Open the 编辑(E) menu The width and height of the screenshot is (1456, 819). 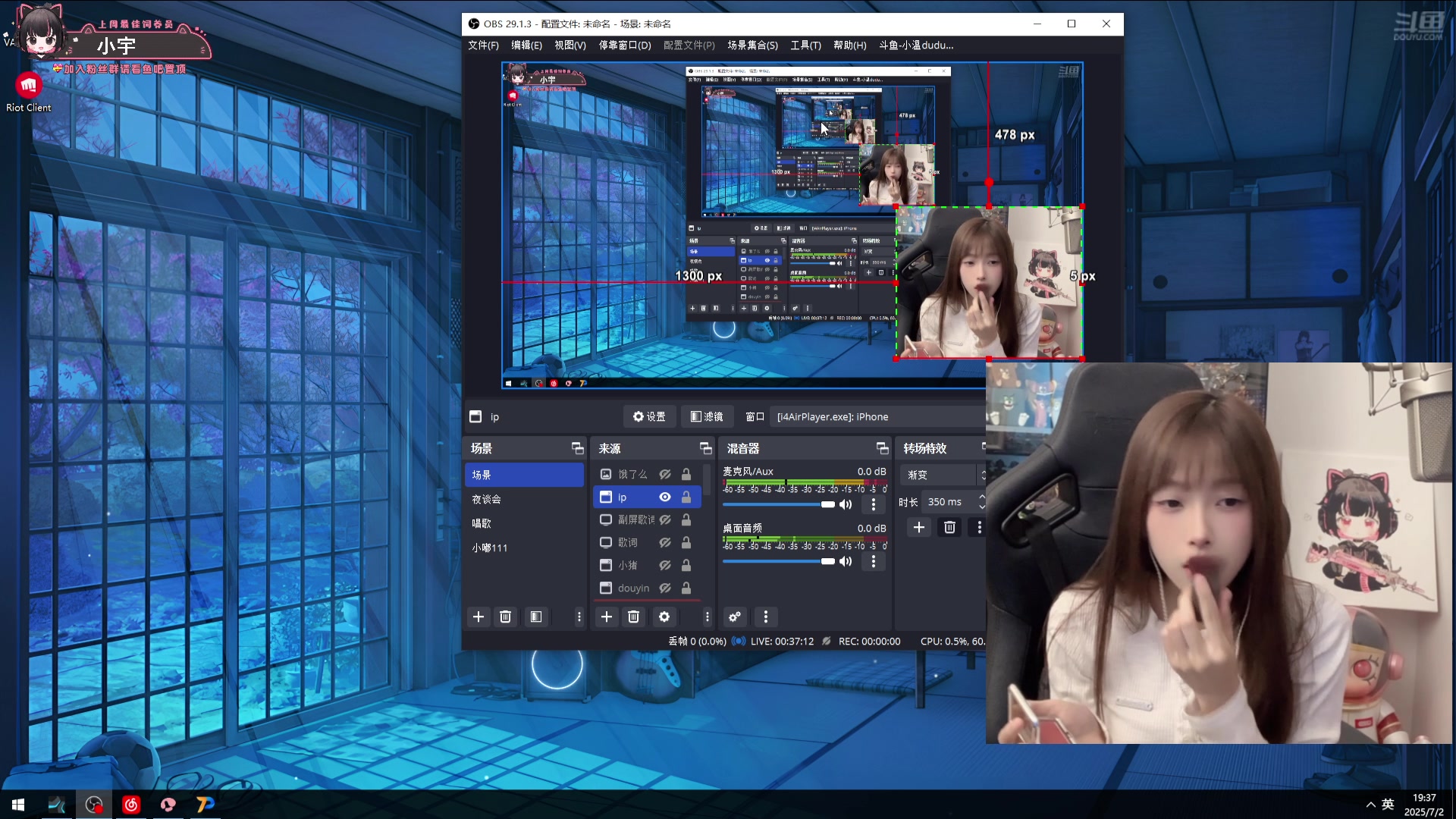526,45
